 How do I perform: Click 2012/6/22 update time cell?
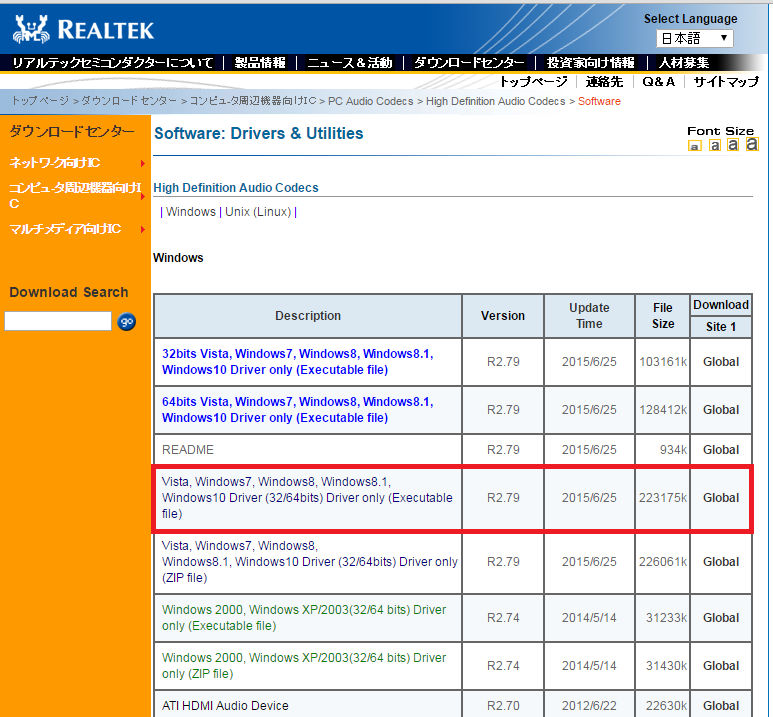589,706
